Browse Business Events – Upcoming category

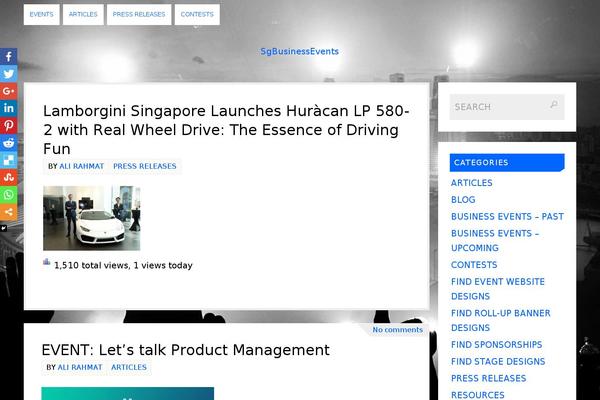pos(495,241)
